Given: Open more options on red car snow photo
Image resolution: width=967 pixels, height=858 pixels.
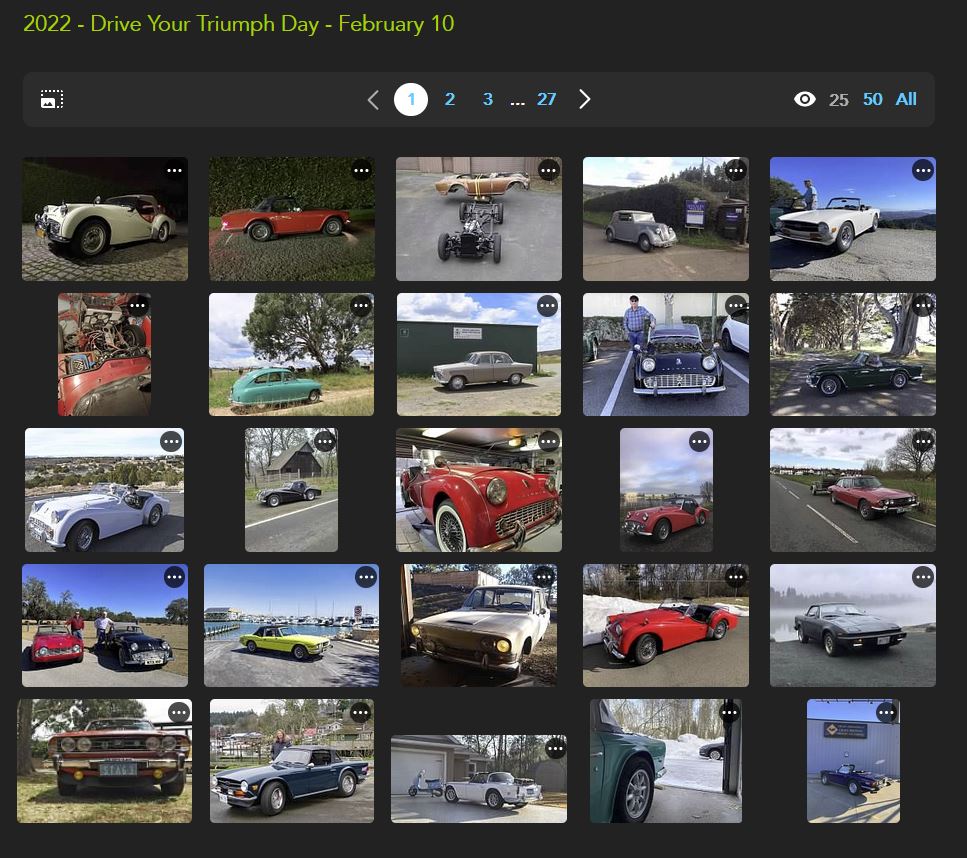Looking at the screenshot, I should pos(736,577).
